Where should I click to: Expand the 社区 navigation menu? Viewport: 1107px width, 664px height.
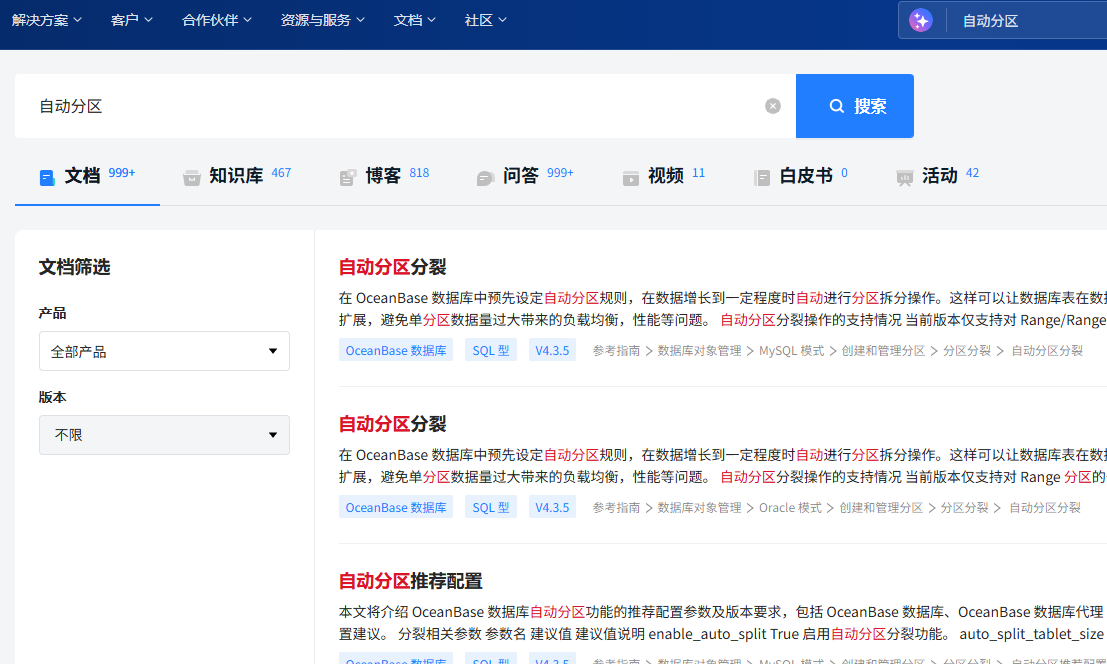point(485,20)
